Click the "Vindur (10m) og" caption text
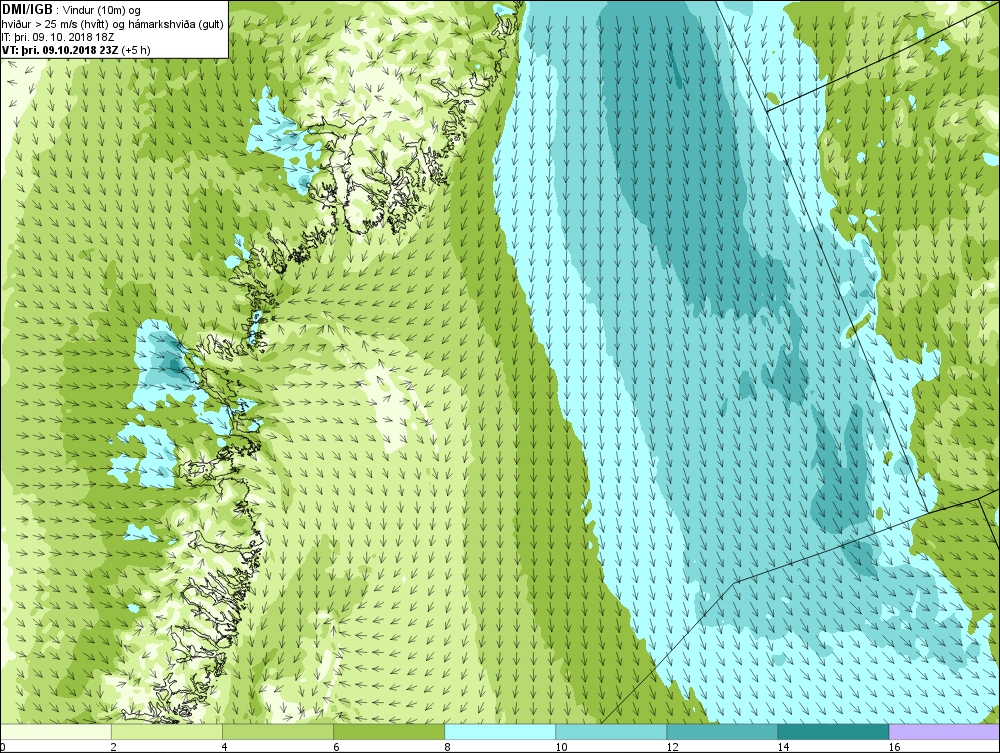The image size is (1000, 753). pos(102,10)
